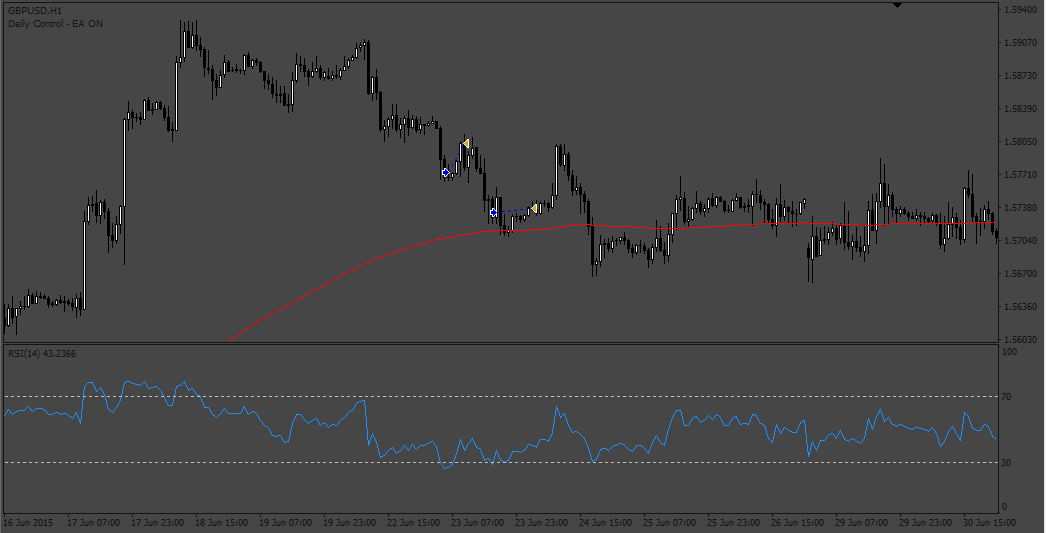Click the 1.57040 price label
Viewport: 1046px width, 533px height.
(x=1019, y=241)
